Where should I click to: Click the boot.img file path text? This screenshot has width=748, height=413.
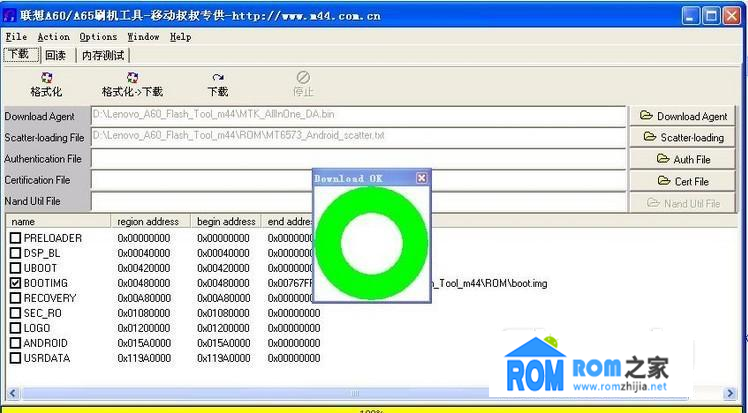point(489,283)
